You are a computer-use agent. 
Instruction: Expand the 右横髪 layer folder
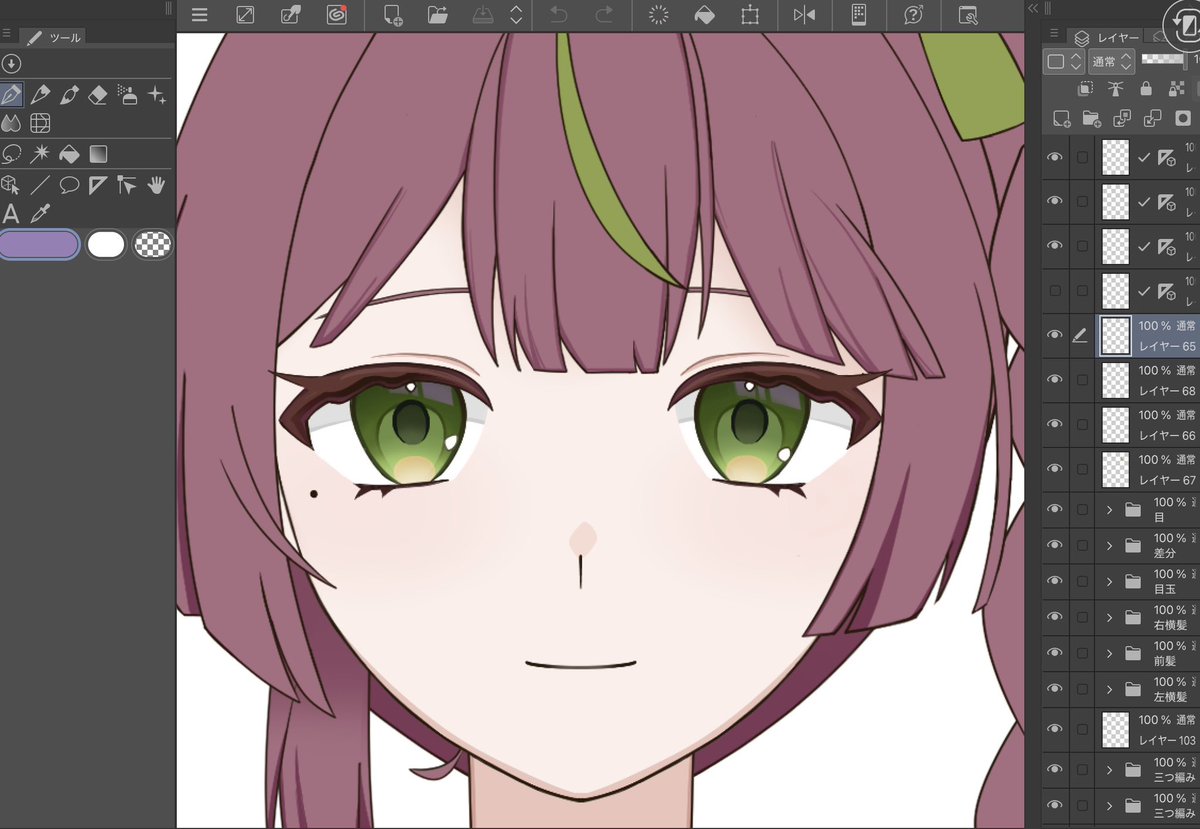(x=1109, y=617)
